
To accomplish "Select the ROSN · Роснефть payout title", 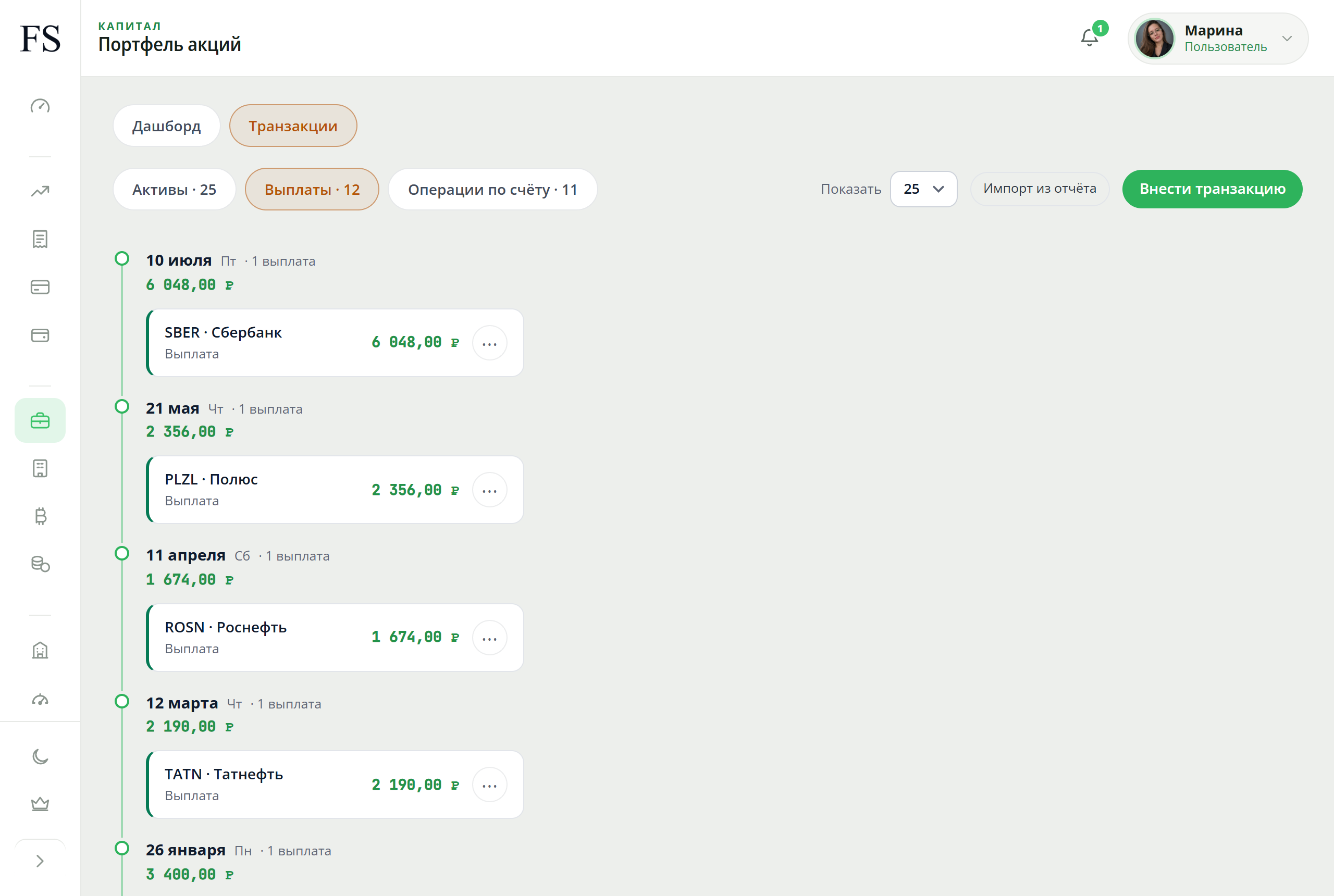I will pos(226,627).
